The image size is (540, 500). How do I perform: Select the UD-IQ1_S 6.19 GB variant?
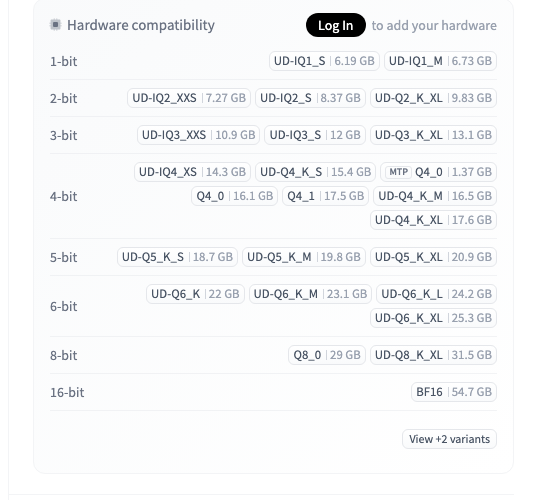point(324,61)
